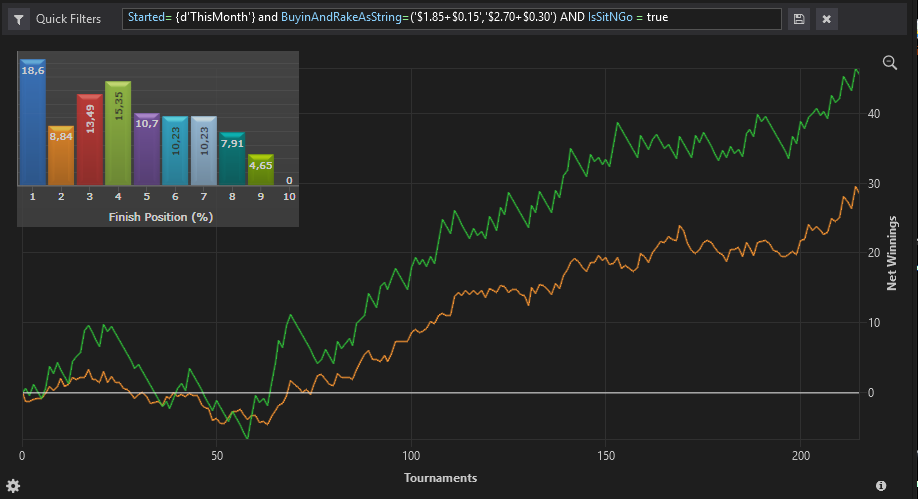Viewport: 918px width, 499px height.
Task: Select the teal 7,91 eighth place bar
Action: (x=232, y=159)
